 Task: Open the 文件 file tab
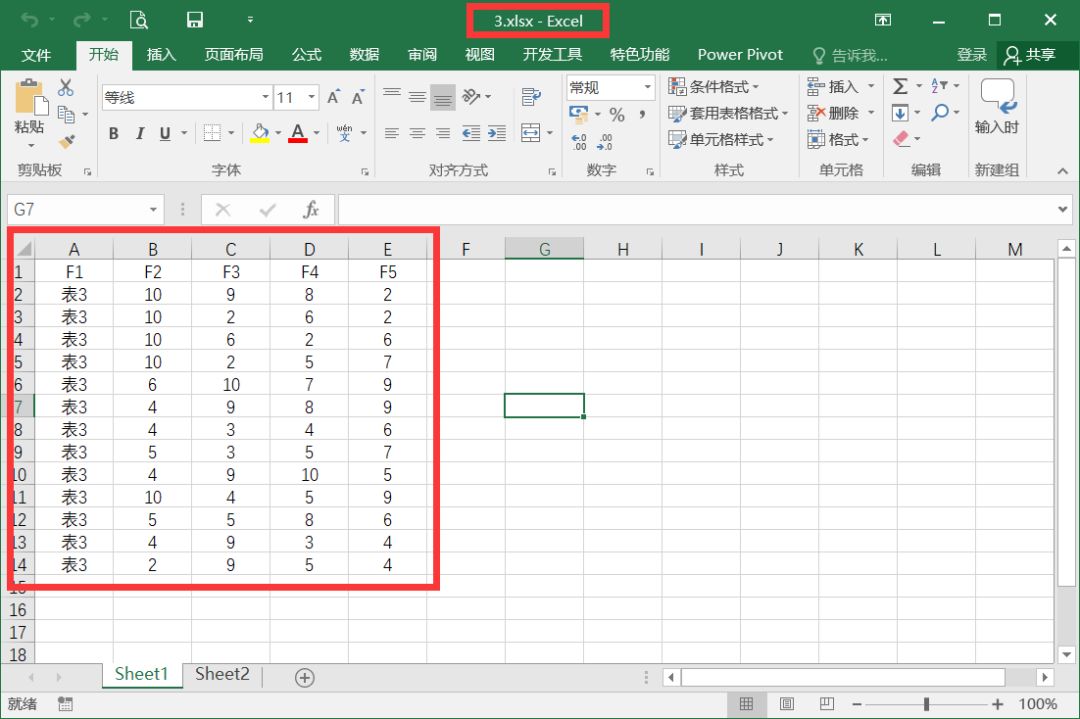click(x=36, y=55)
